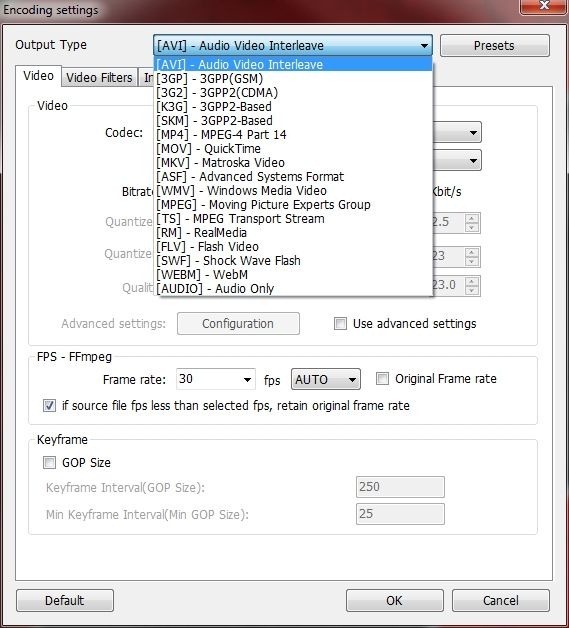569x628 pixels.
Task: Select [WMV] - Windows Media Video
Action: pyautogui.click(x=293, y=191)
